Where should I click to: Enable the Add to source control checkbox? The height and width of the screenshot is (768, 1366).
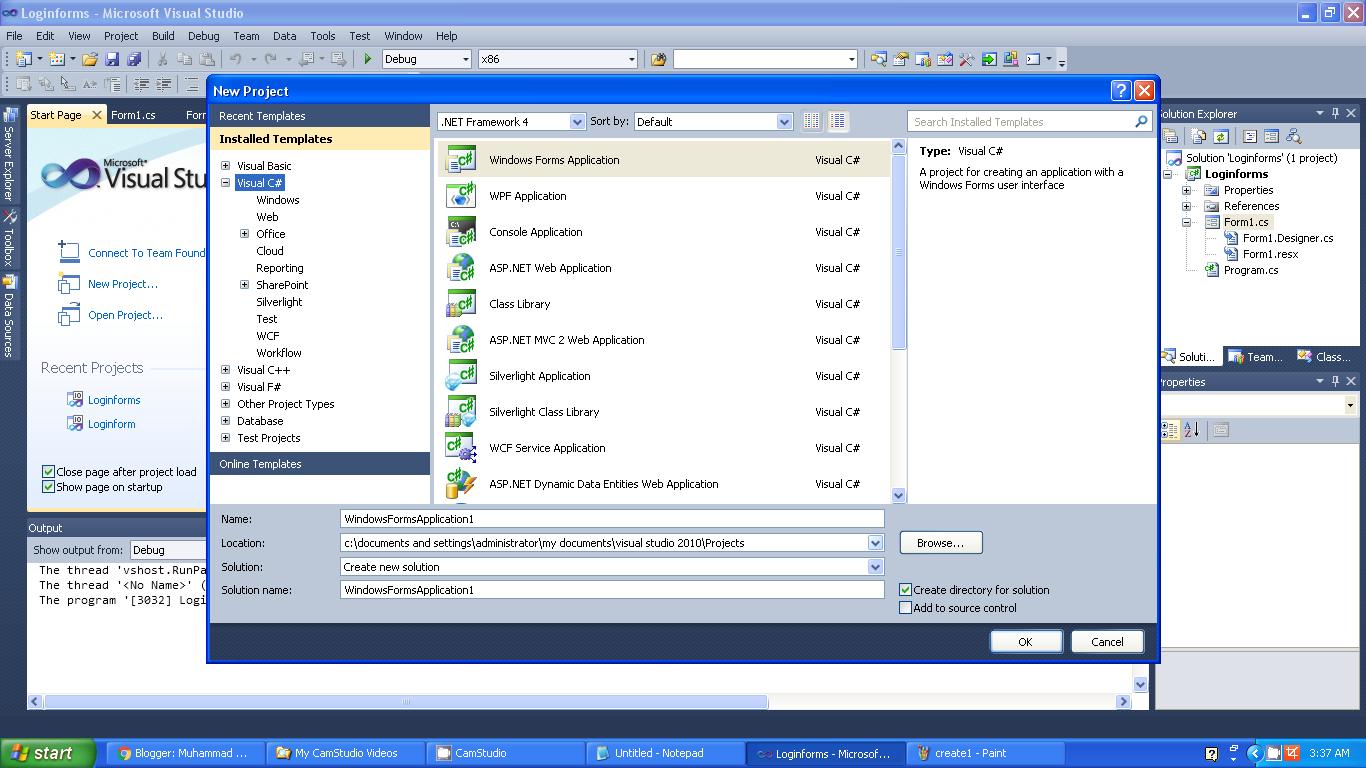pos(906,607)
